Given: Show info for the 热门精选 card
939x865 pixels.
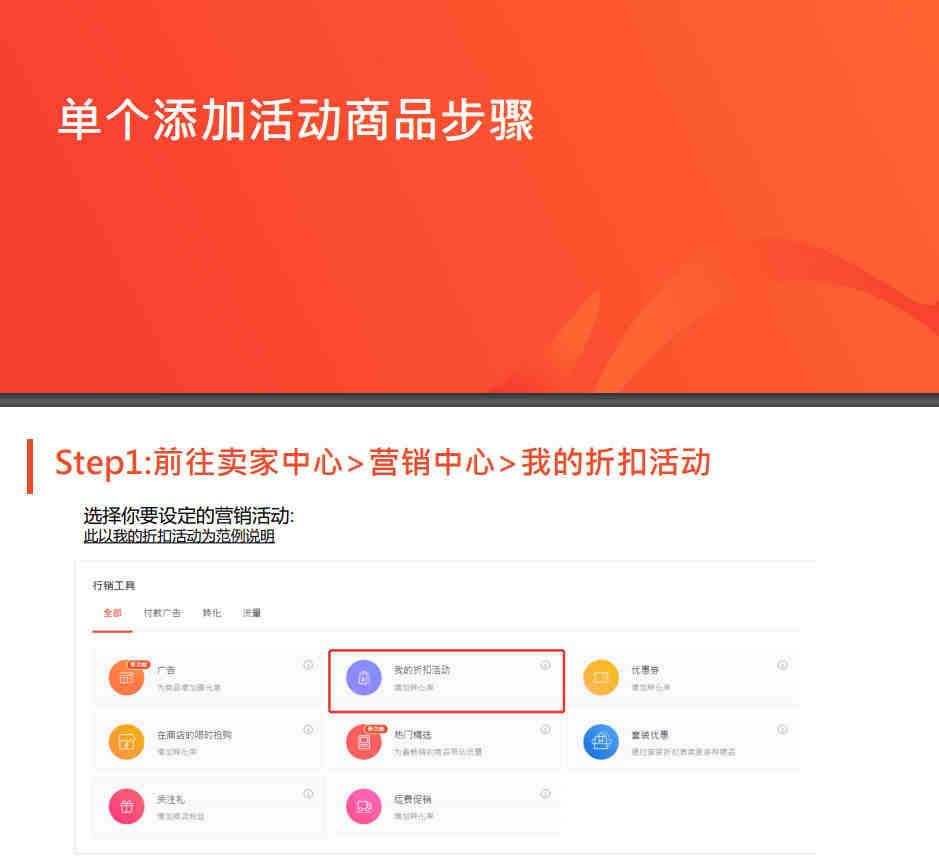Looking at the screenshot, I should tap(545, 729).
